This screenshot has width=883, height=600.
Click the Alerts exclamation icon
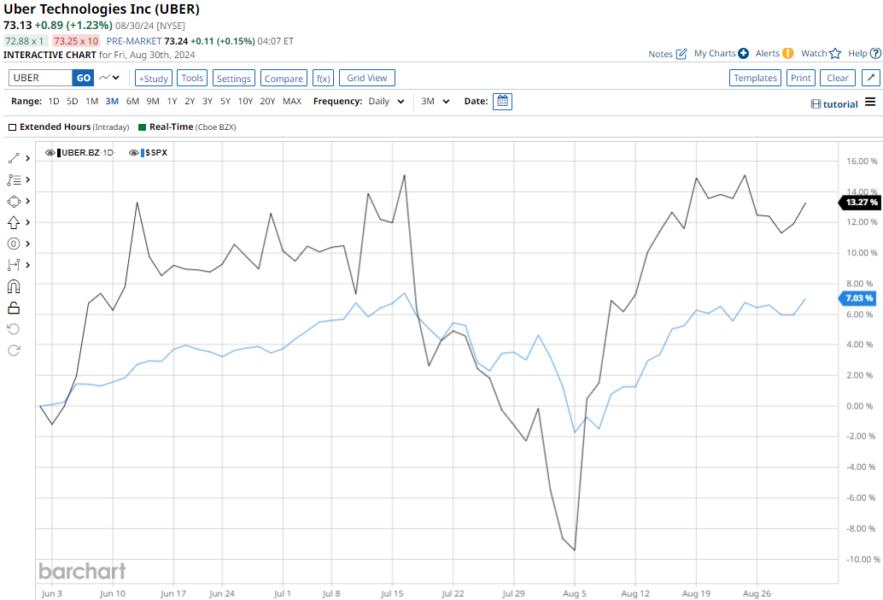788,53
